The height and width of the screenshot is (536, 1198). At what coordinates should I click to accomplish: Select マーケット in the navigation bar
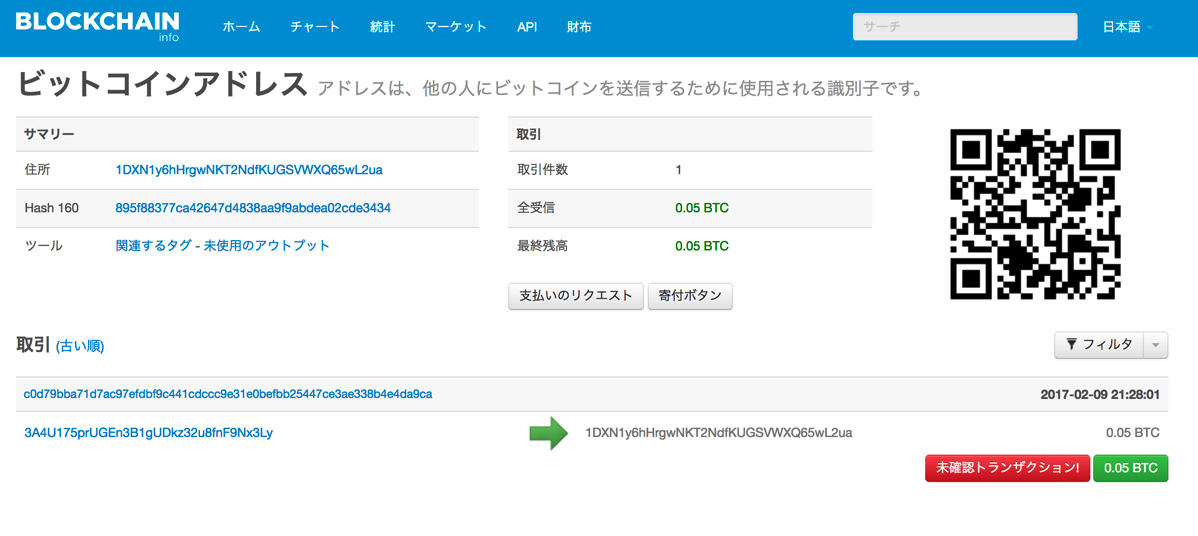point(455,27)
